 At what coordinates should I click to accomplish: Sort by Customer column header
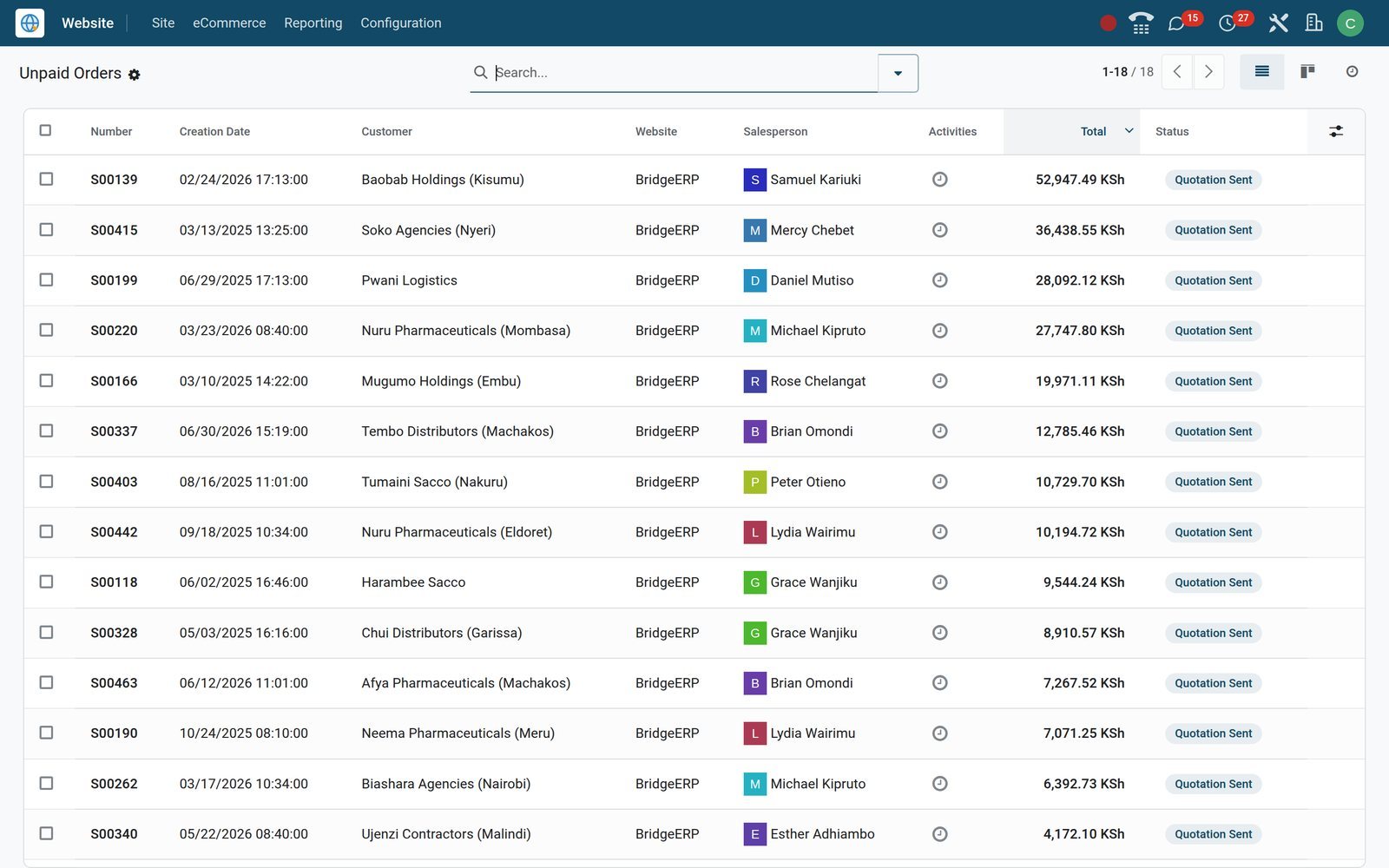point(387,132)
